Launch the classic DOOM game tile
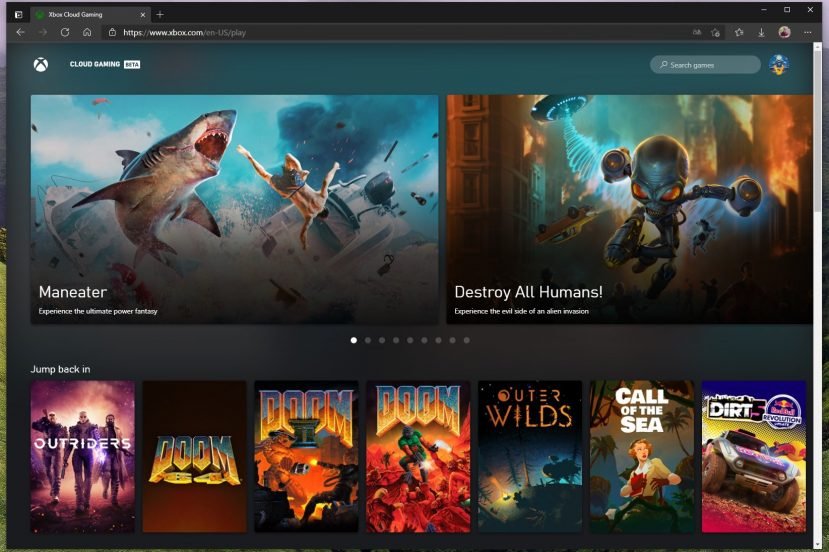The image size is (829, 552). tap(418, 457)
